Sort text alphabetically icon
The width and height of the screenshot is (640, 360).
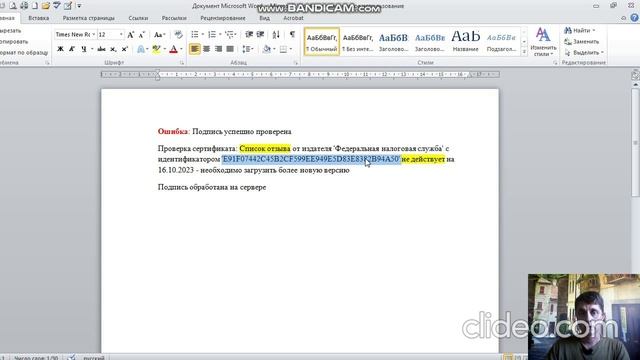click(x=276, y=34)
